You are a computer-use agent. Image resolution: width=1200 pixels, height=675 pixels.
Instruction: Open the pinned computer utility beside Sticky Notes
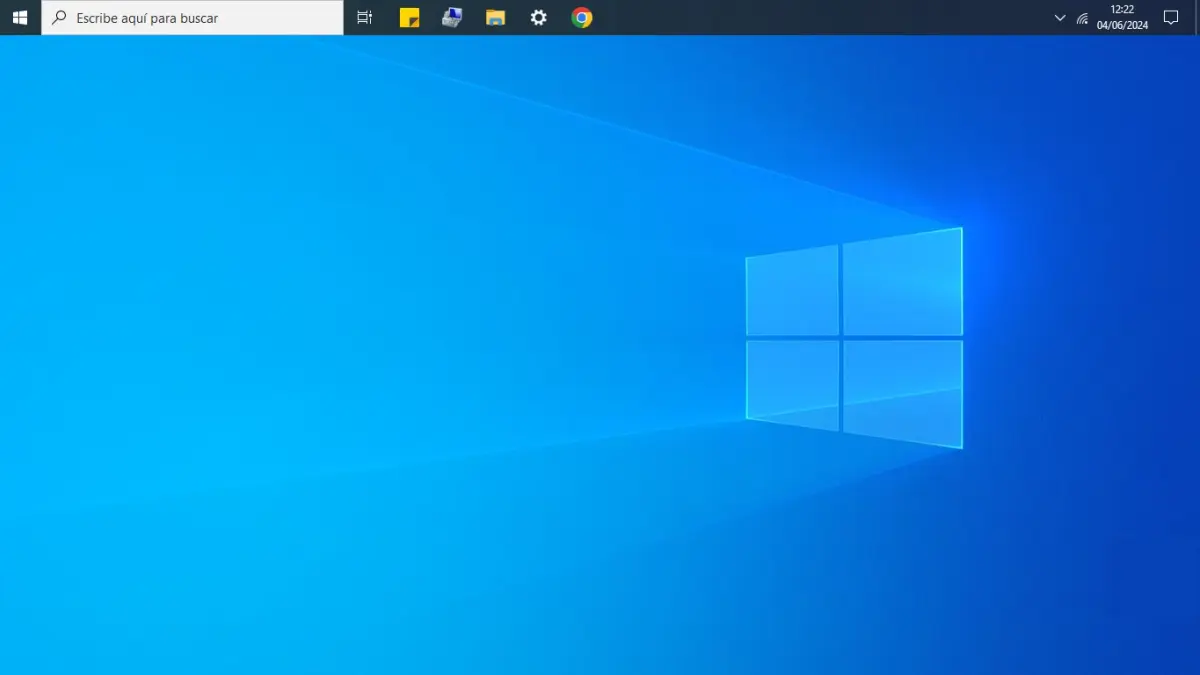[452, 18]
